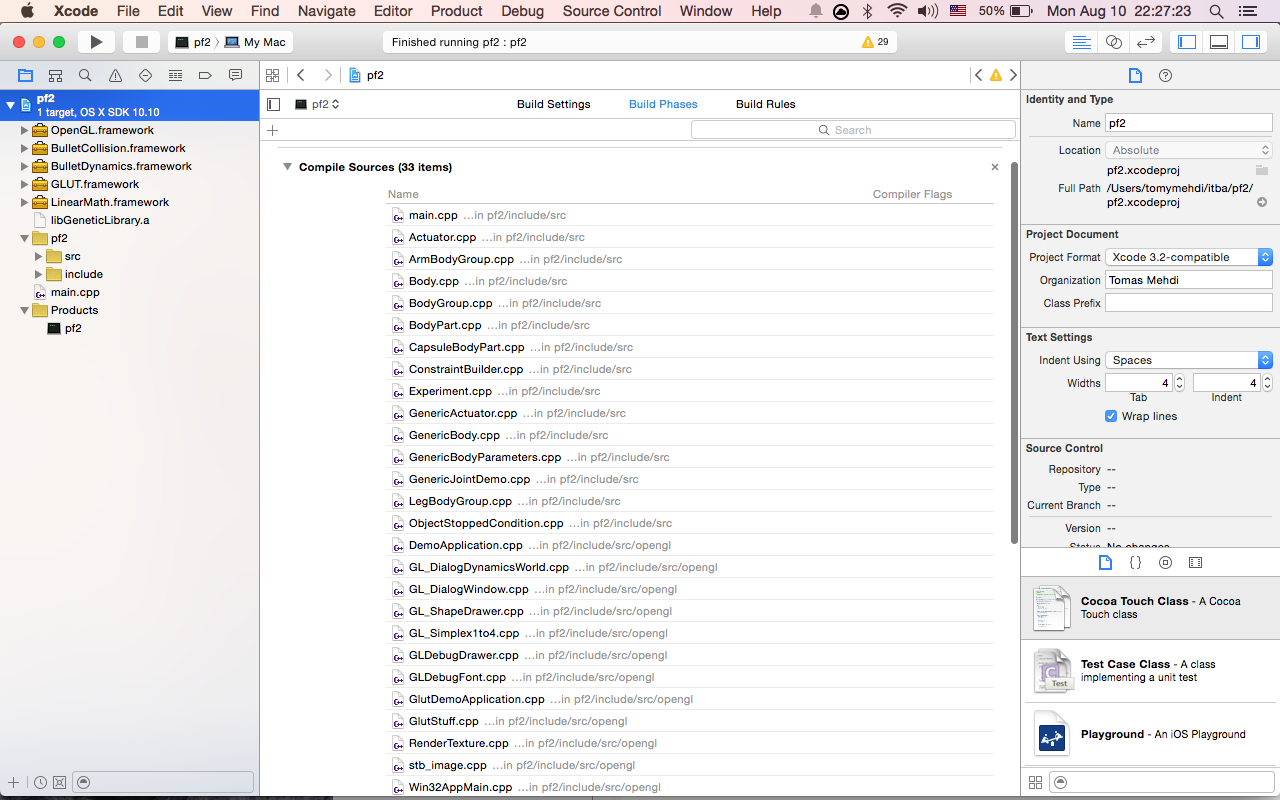
Task: Toggle the Navigator pane visibility
Action: tap(1187, 42)
